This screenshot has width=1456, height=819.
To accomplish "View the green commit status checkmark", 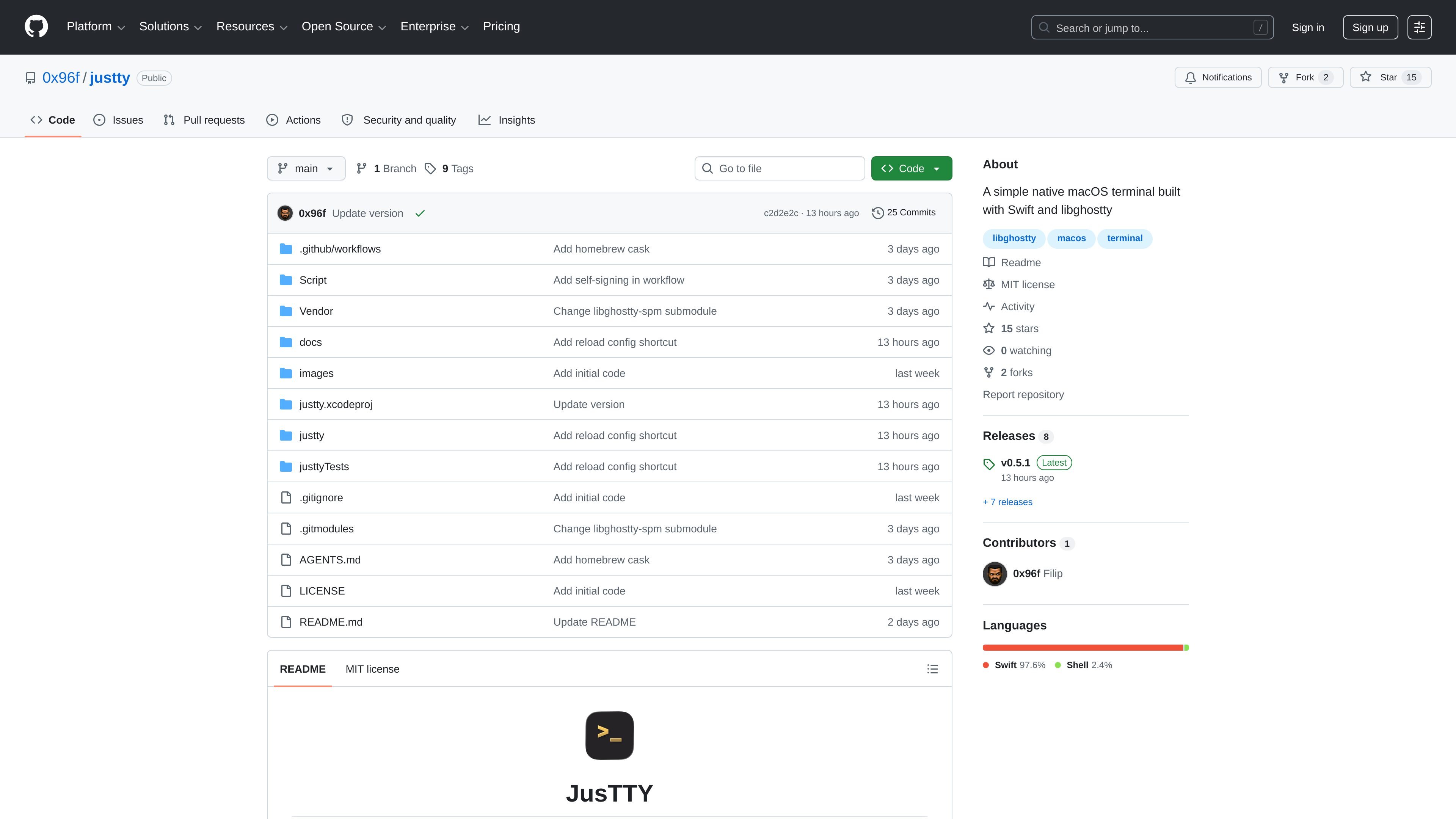I will coord(420,213).
